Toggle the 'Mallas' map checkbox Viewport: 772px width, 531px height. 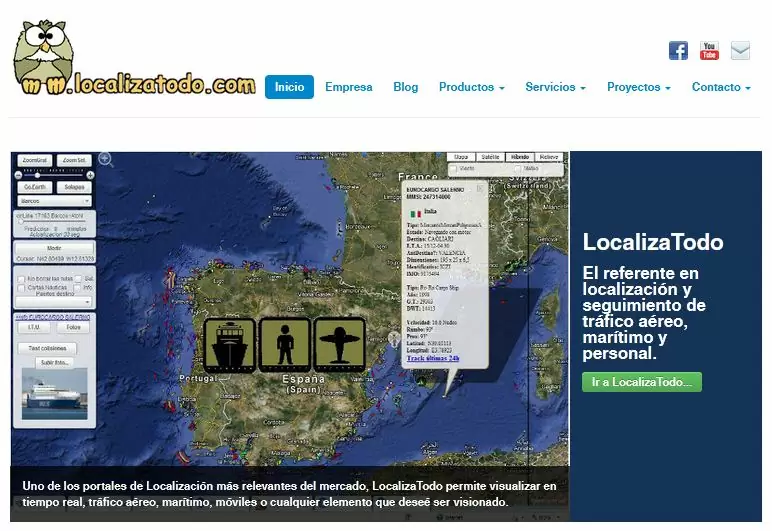[x=517, y=169]
